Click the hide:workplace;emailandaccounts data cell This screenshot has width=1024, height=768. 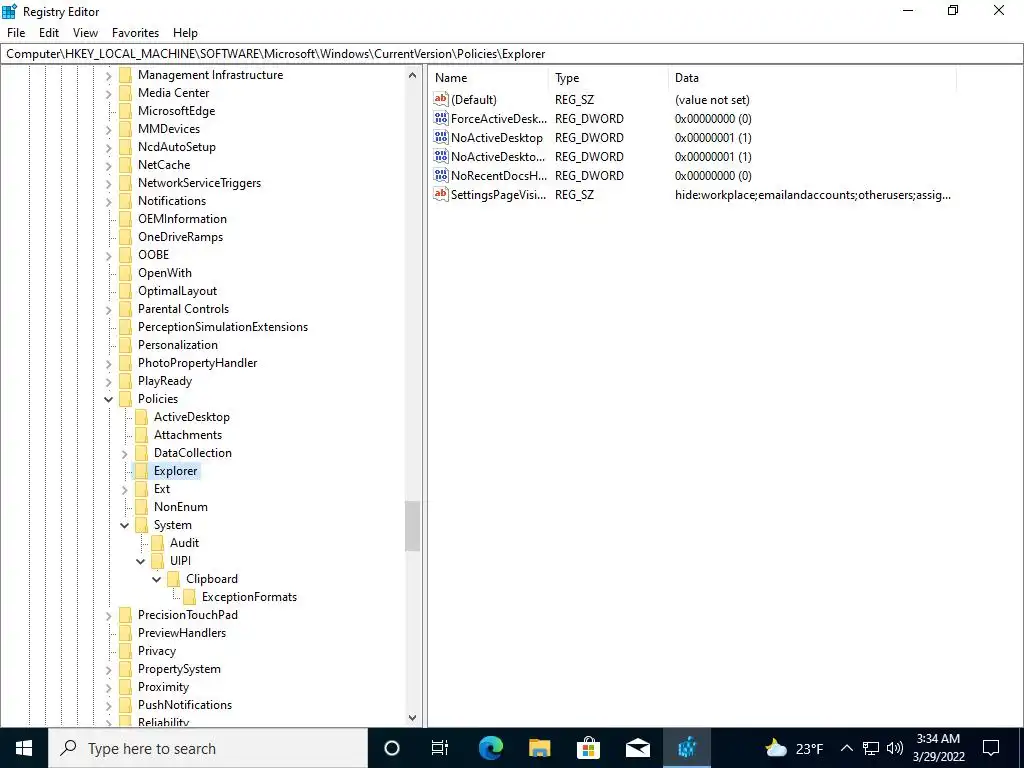pyautogui.click(x=813, y=195)
